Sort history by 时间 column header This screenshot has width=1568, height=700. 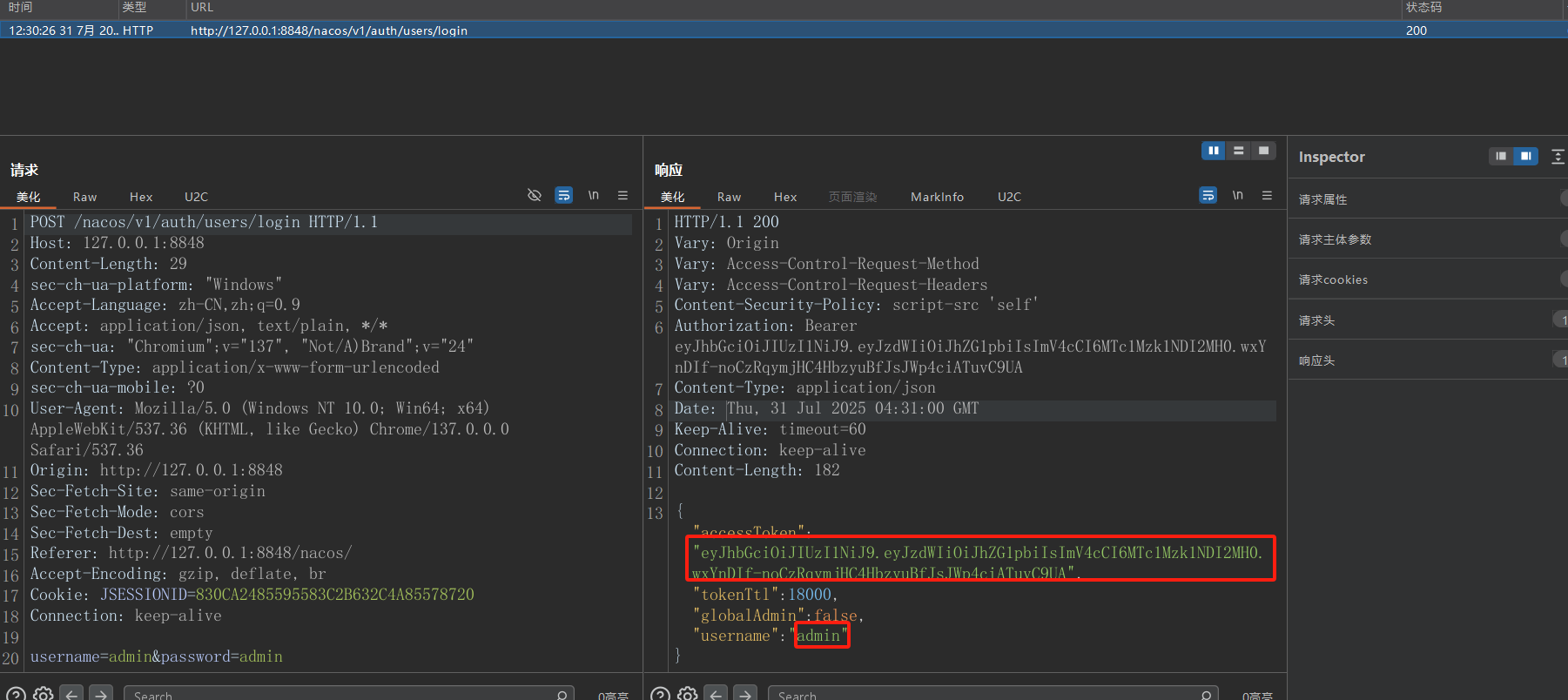pos(59,7)
